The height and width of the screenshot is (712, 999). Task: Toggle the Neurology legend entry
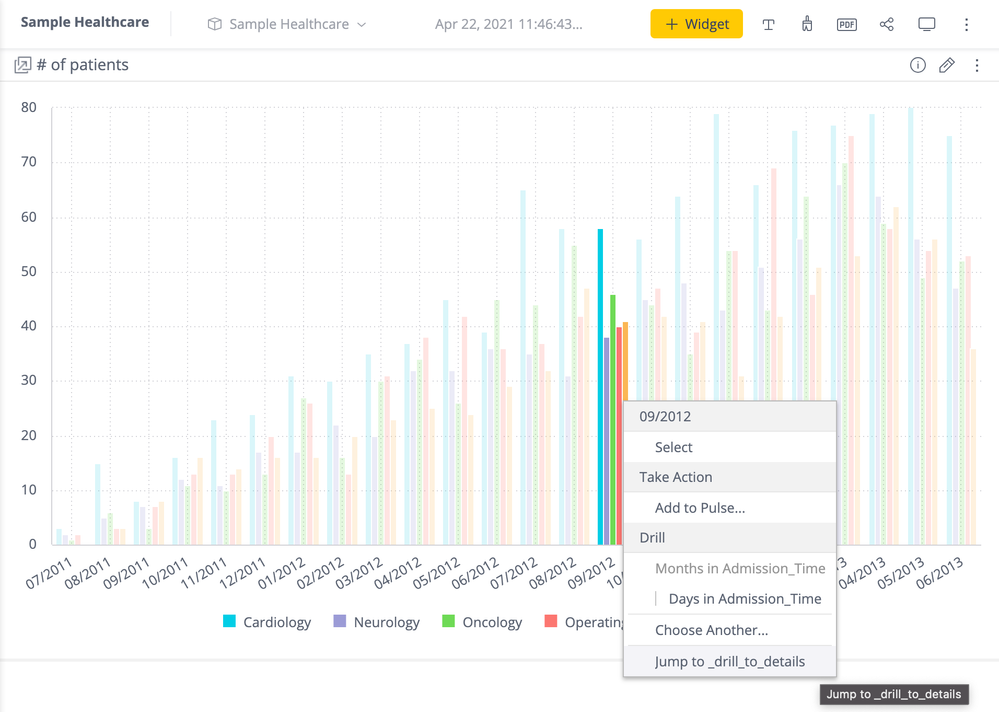(386, 622)
